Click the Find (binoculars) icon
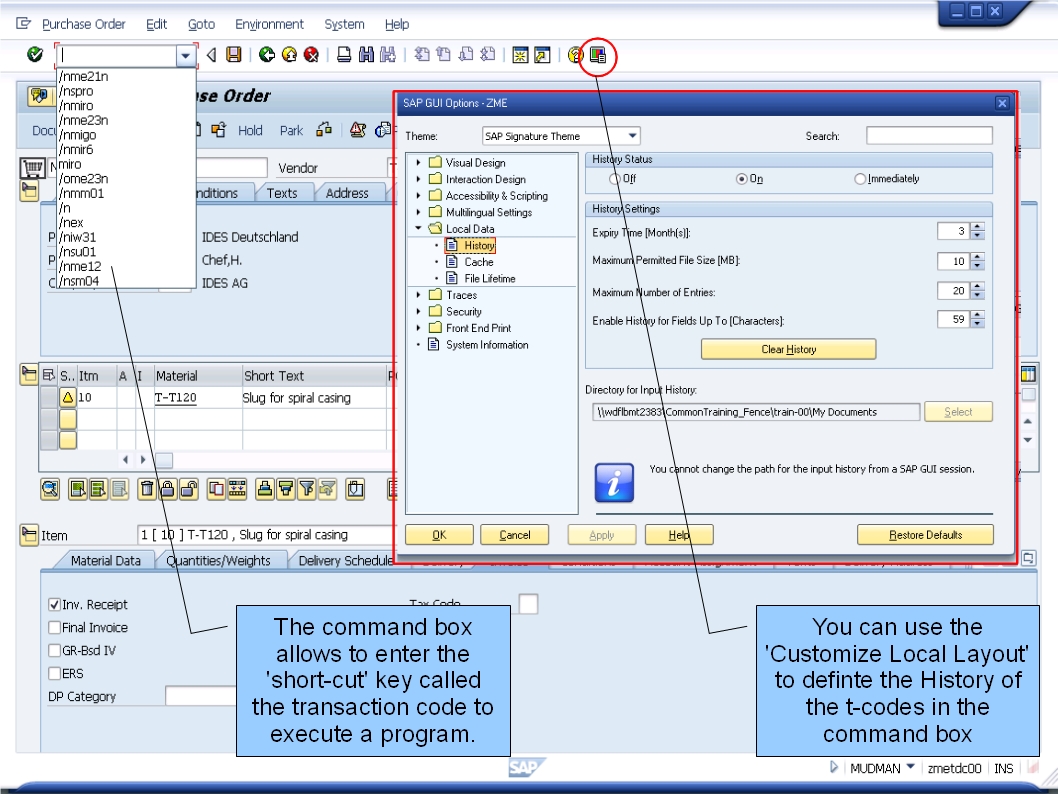The width and height of the screenshot is (1058, 794). tap(366, 55)
